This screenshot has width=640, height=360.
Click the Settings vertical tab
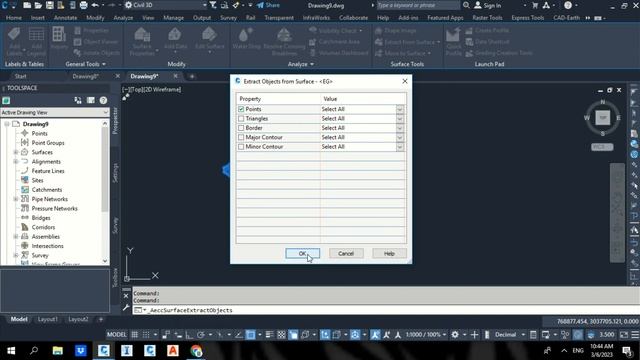pyautogui.click(x=115, y=173)
